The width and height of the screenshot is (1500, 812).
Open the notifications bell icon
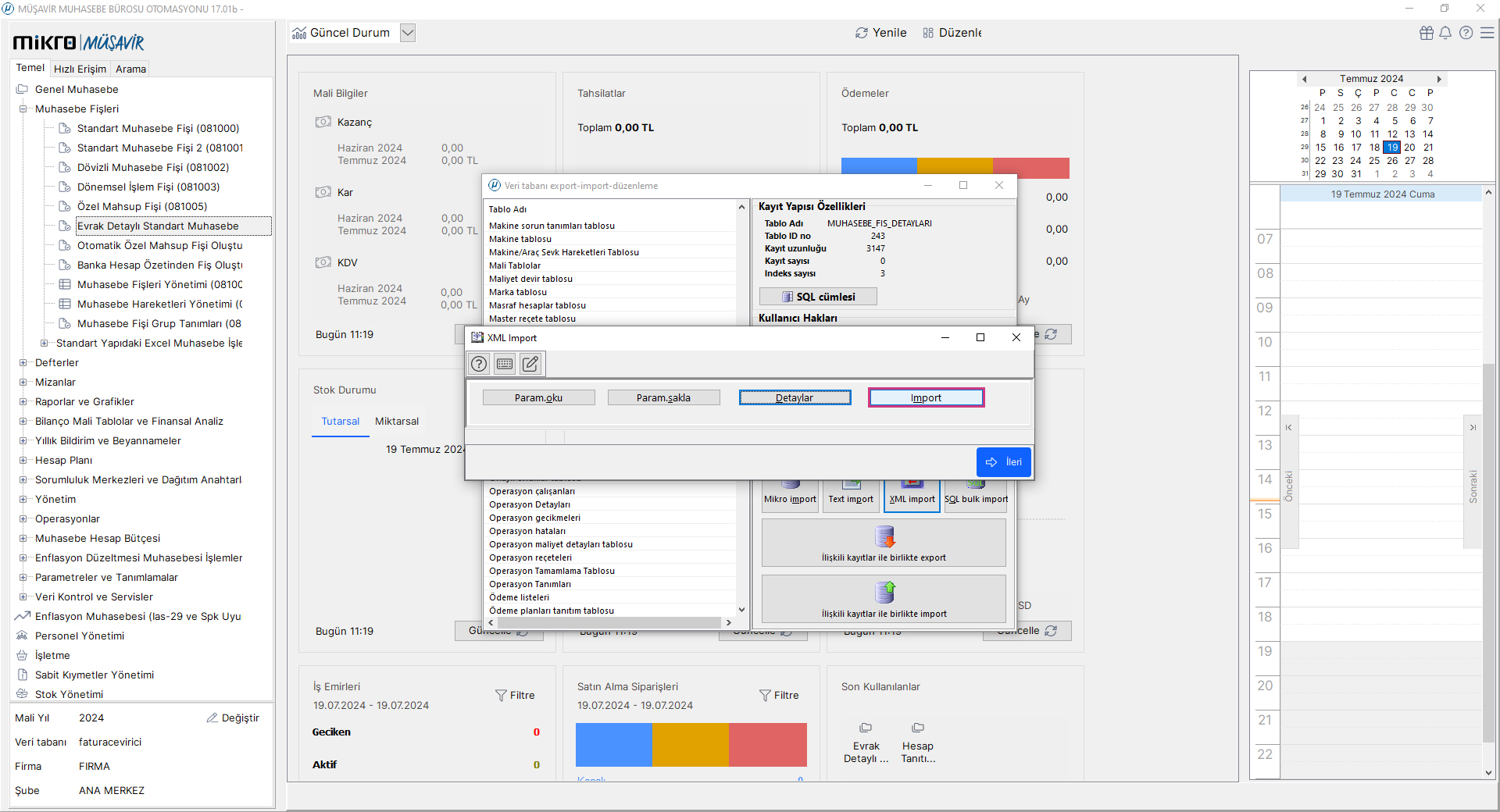click(x=1445, y=33)
